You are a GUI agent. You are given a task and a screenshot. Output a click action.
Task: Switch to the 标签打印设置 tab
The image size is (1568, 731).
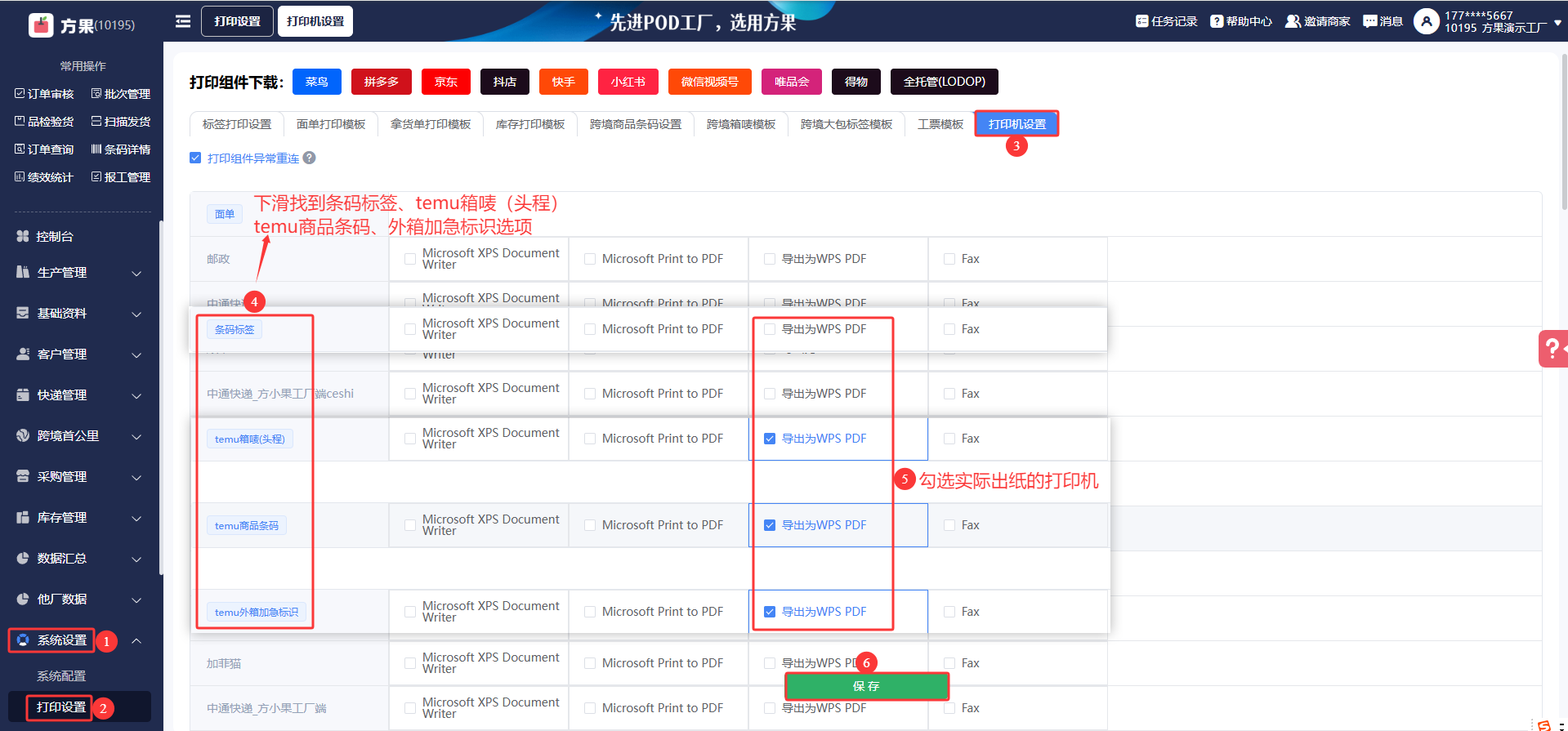click(x=237, y=124)
